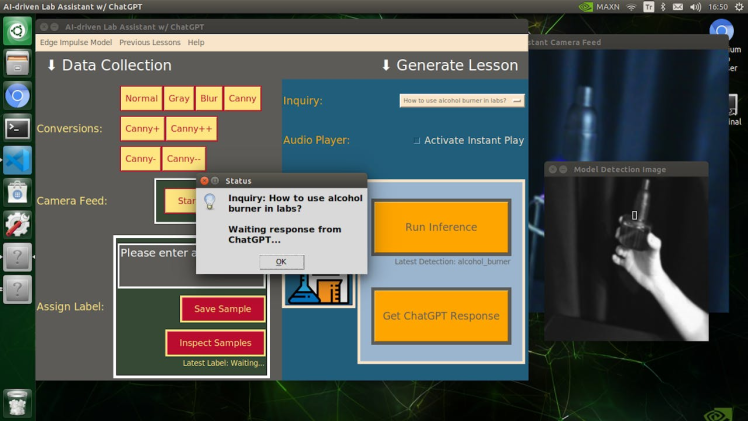The width and height of the screenshot is (748, 421).
Task: Click the NVIDIA MAXN power mode indicator
Action: coord(599,7)
